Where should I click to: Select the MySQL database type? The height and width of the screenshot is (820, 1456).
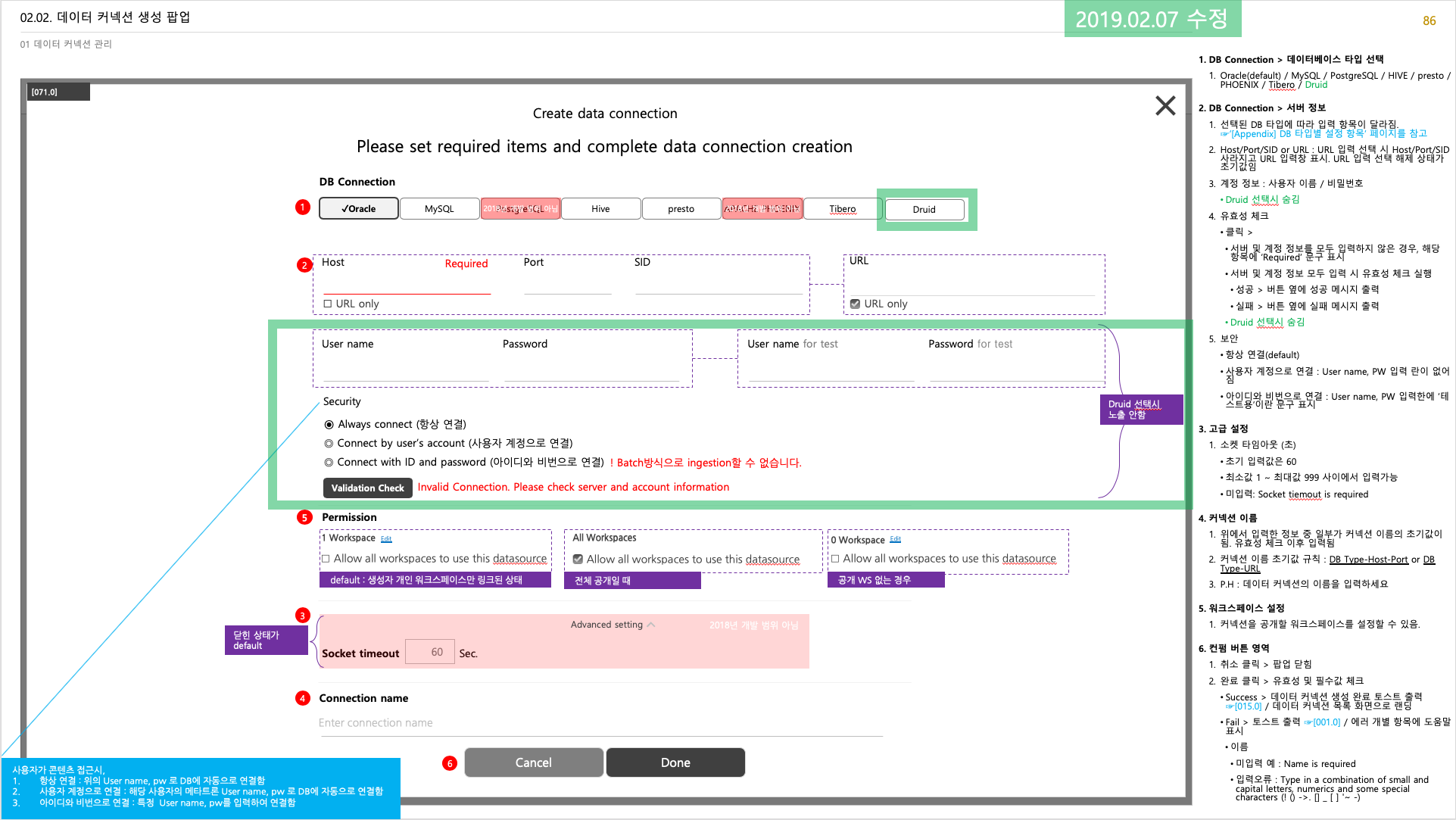pyautogui.click(x=439, y=209)
